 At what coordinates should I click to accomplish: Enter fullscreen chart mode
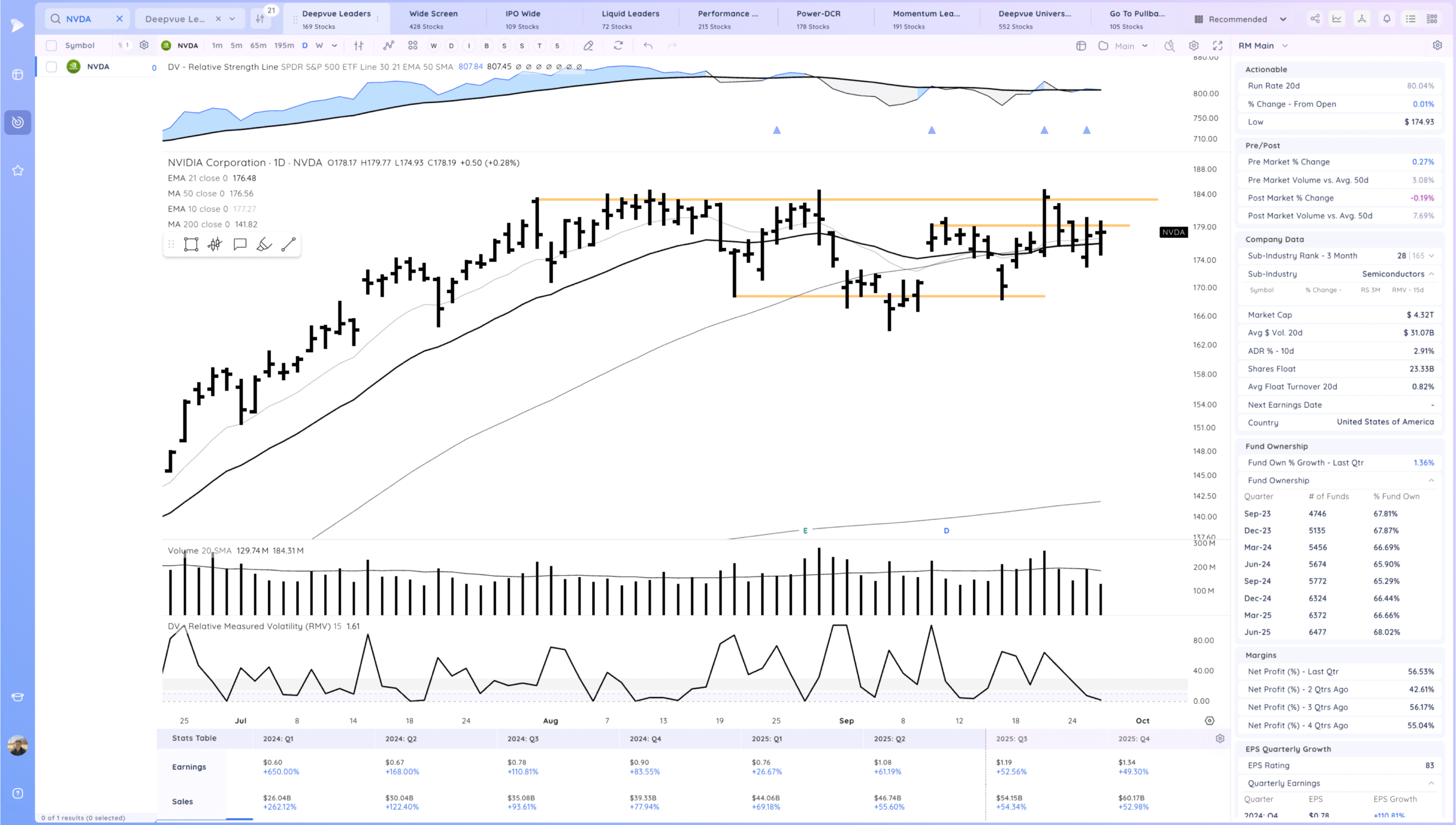(x=1218, y=46)
